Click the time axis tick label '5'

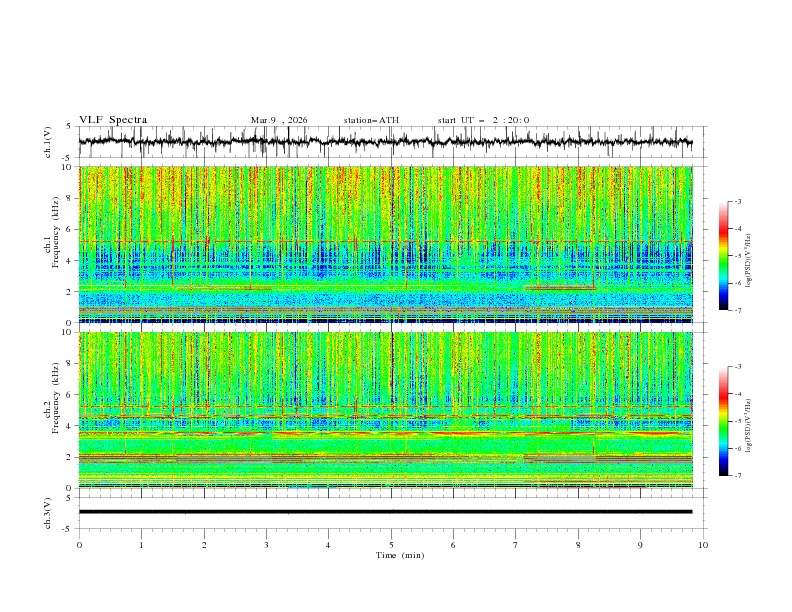[391, 545]
